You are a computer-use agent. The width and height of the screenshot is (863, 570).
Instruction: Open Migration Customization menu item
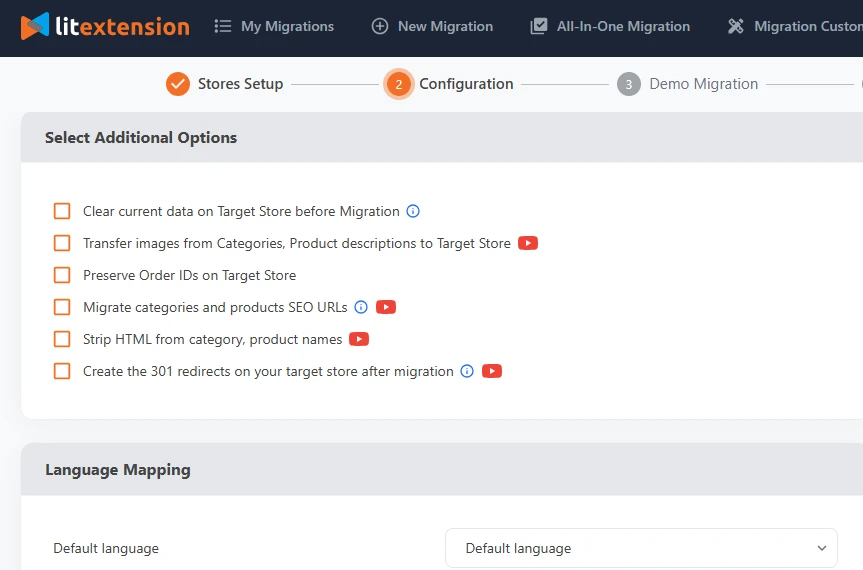[808, 26]
